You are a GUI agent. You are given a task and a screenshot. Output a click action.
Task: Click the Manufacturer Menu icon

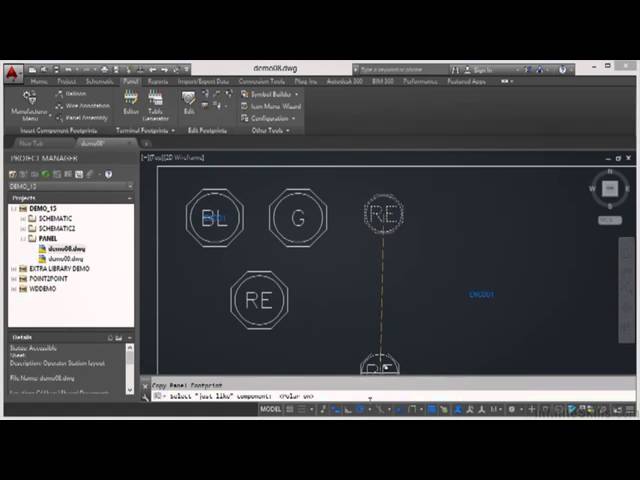(x=29, y=97)
